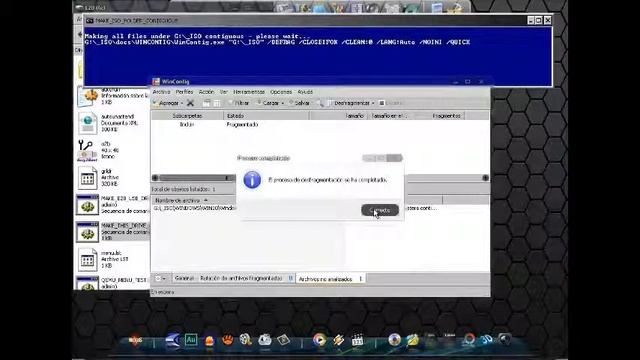
Task: Click the Fragmentos column header
Action: [x=440, y=116]
